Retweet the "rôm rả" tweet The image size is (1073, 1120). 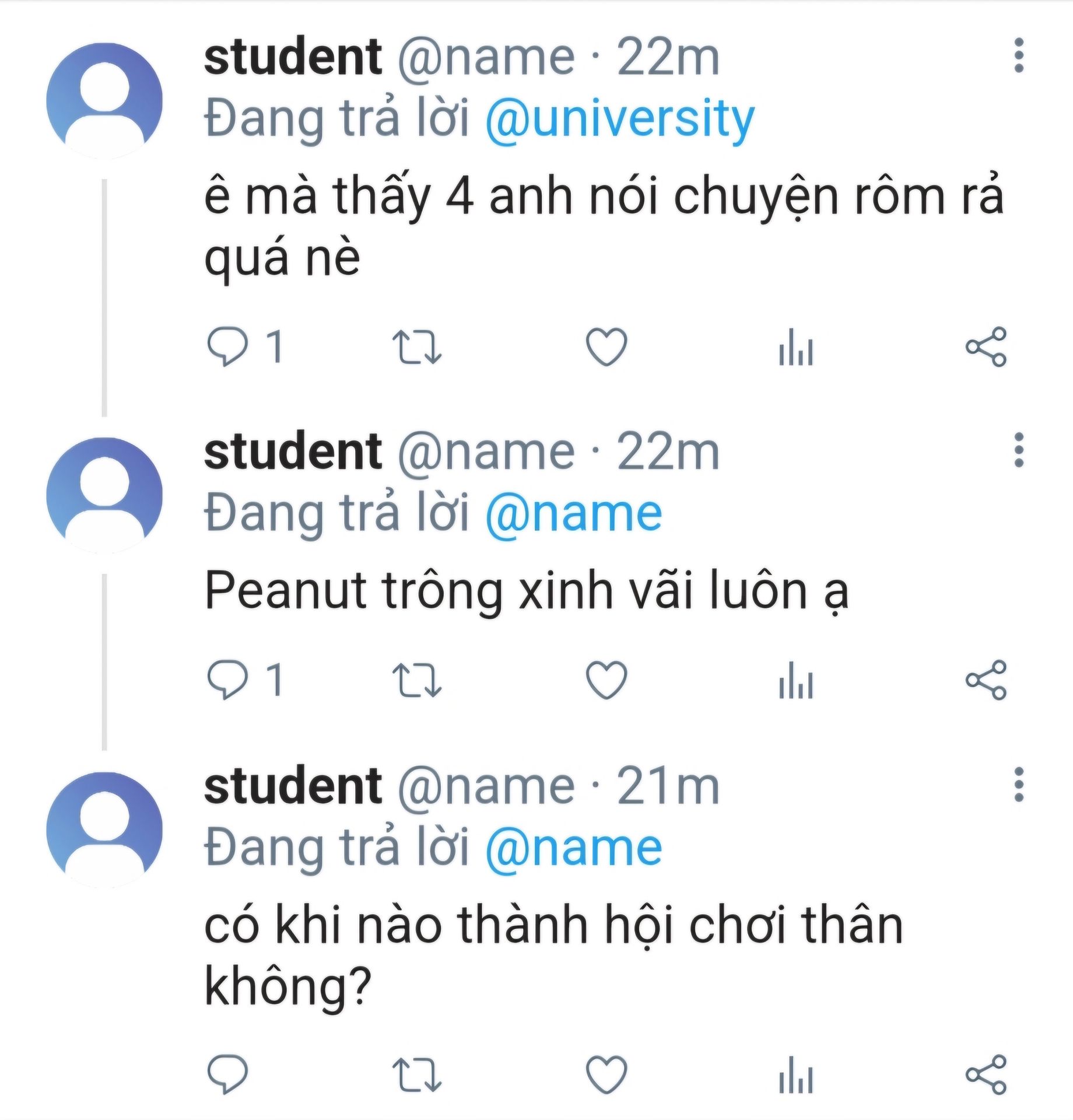[417, 347]
